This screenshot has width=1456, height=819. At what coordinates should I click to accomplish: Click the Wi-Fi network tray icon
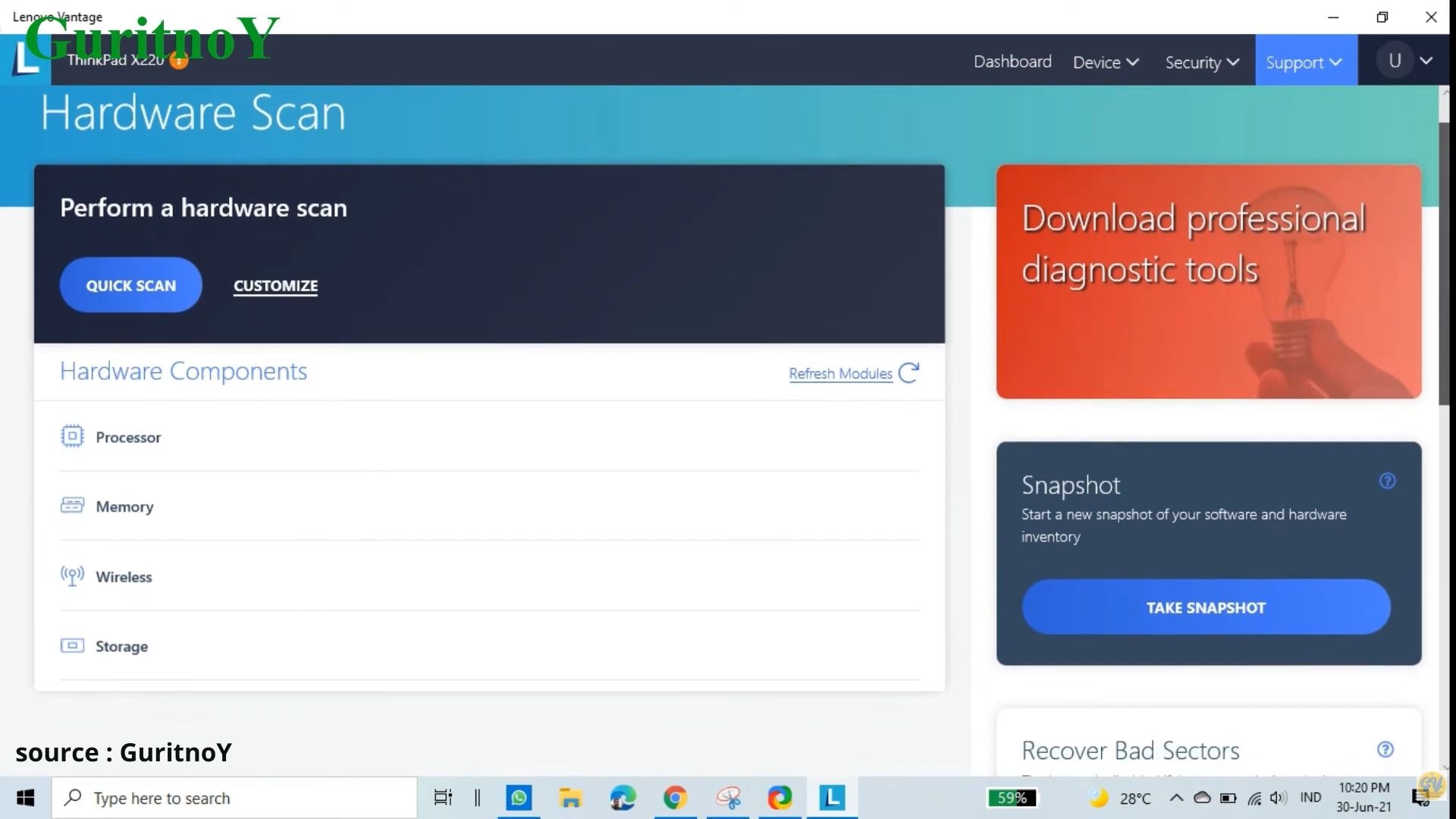(x=1254, y=798)
